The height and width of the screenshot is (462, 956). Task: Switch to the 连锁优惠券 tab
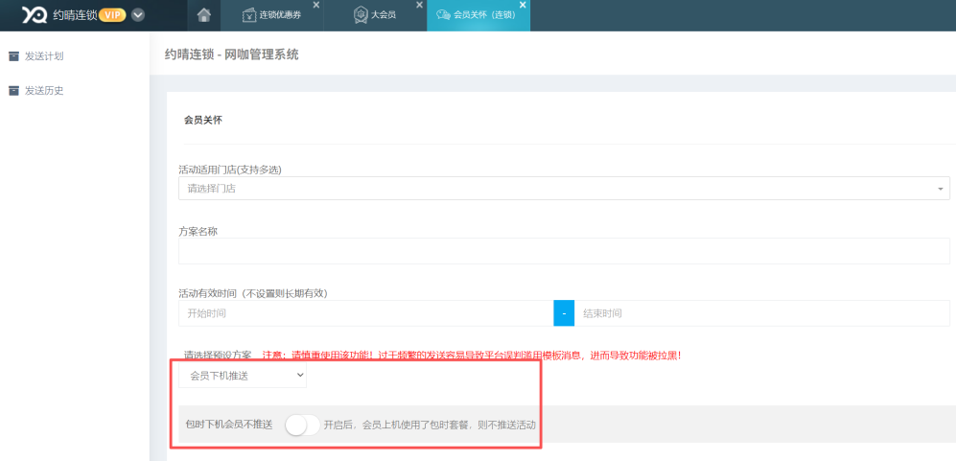click(271, 15)
